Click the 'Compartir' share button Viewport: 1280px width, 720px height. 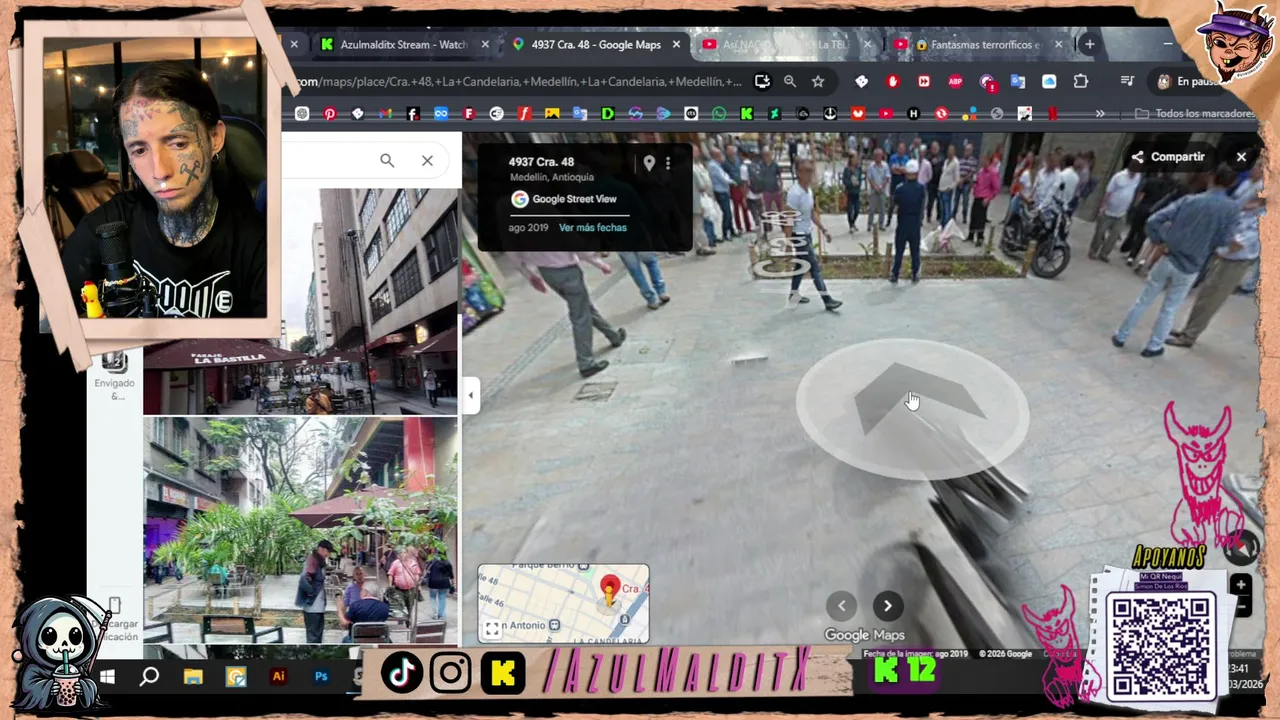pyautogui.click(x=1168, y=157)
